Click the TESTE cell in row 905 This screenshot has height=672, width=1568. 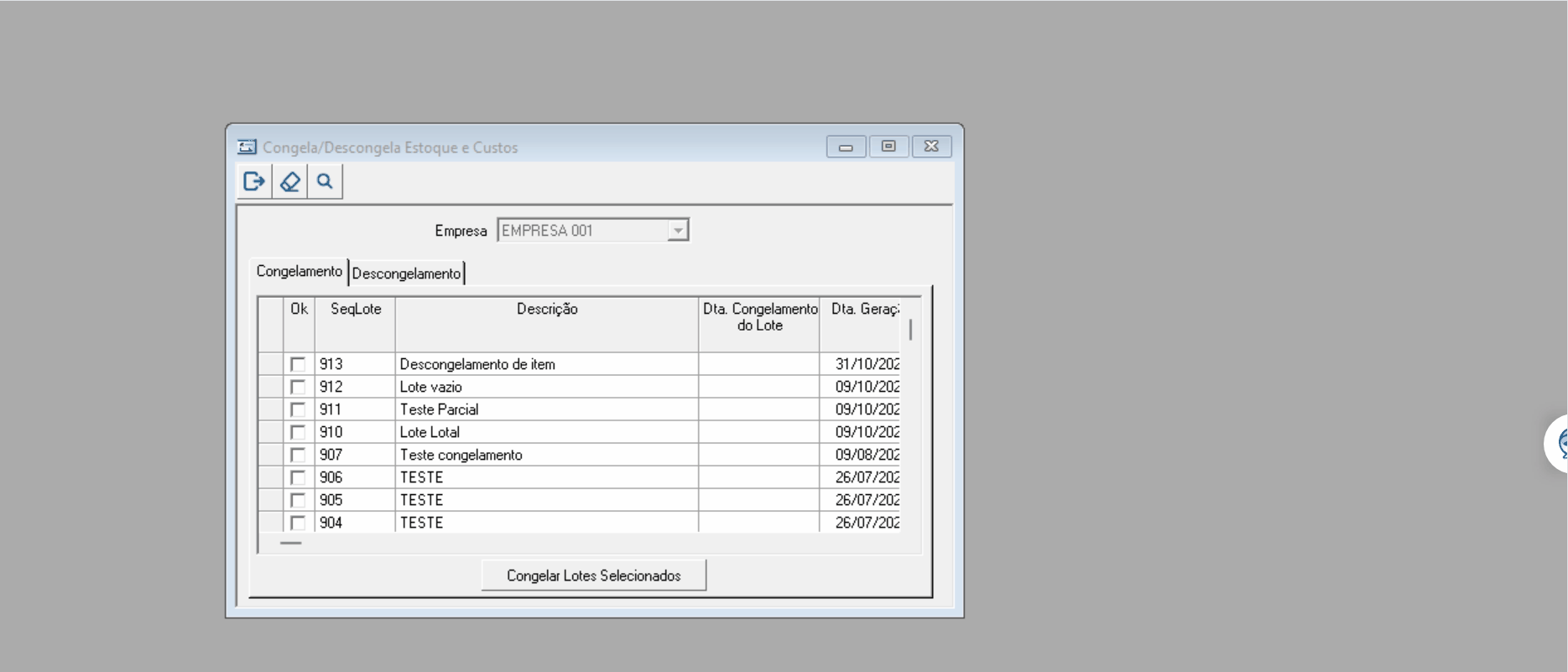coord(547,500)
